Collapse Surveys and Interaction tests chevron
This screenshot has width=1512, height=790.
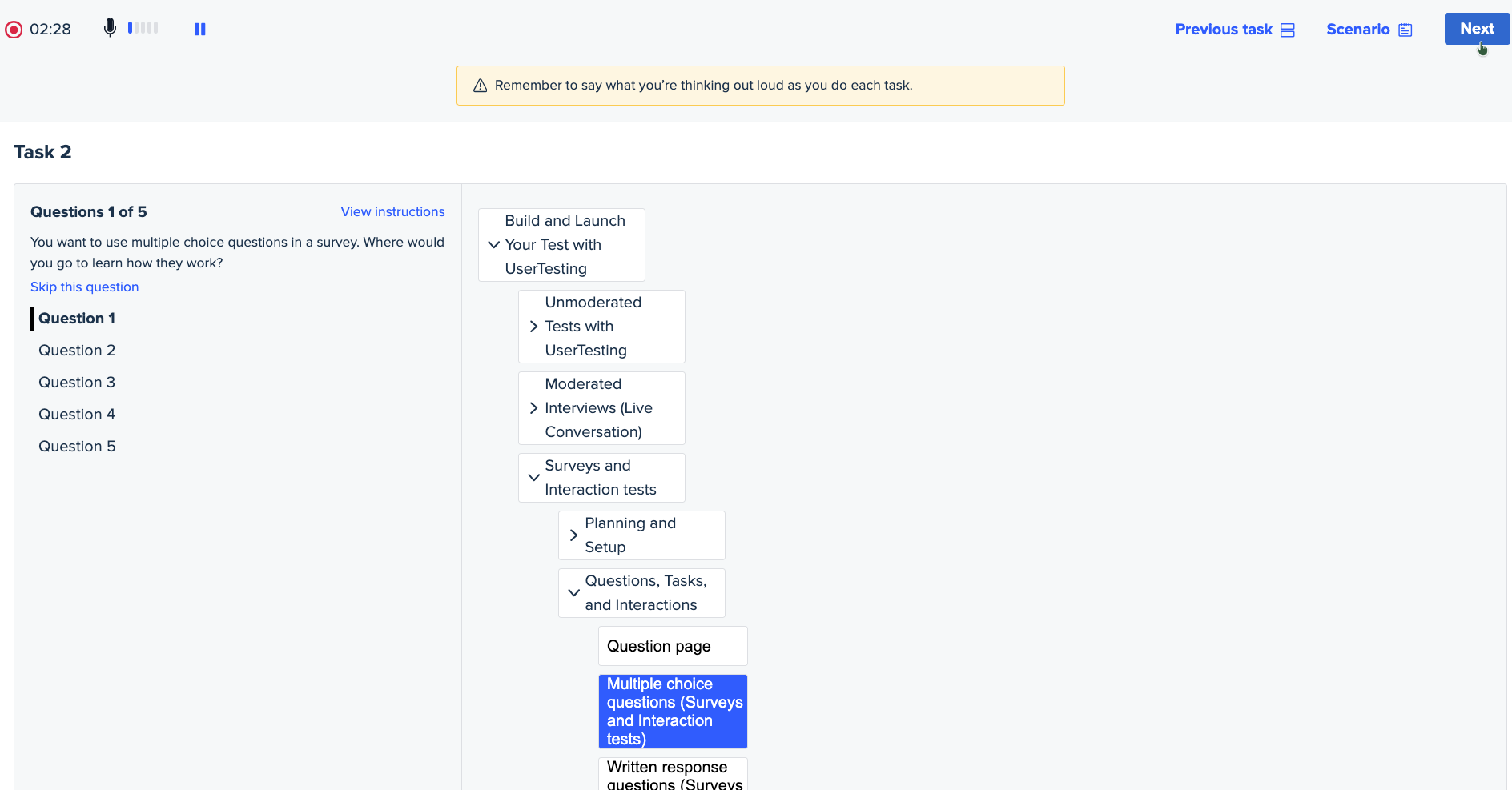point(534,478)
